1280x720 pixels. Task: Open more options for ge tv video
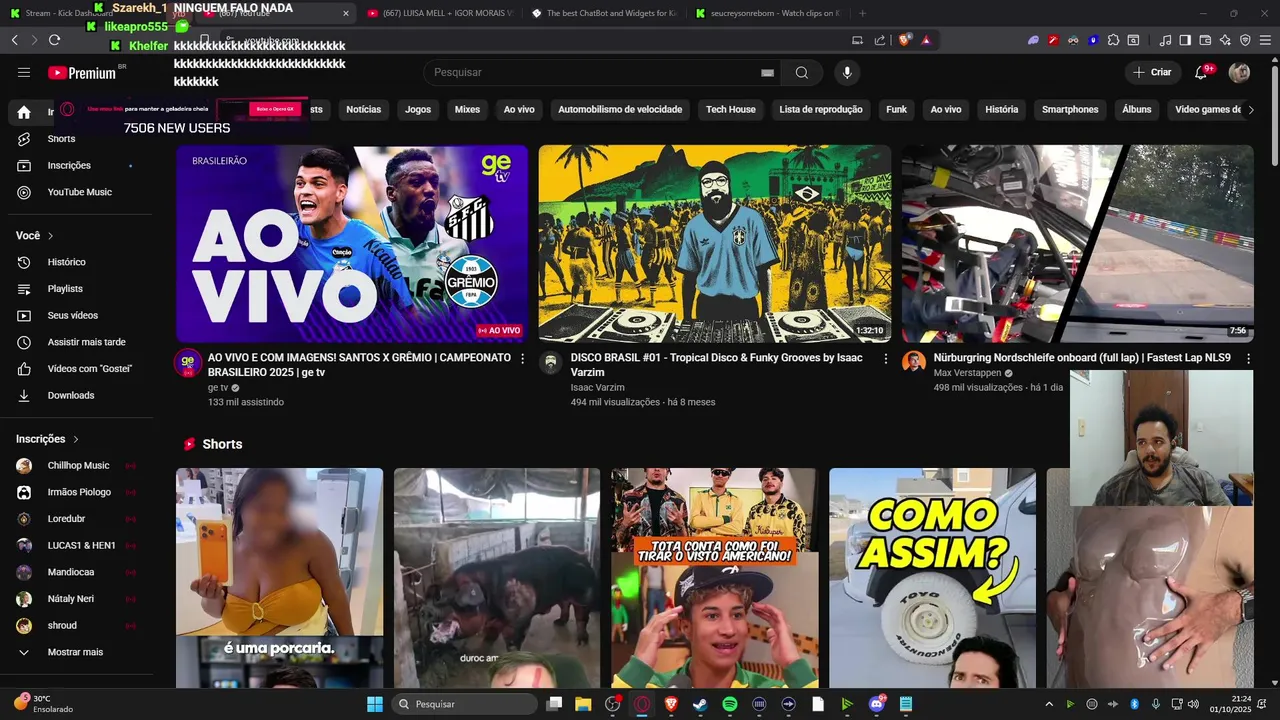[x=522, y=358]
